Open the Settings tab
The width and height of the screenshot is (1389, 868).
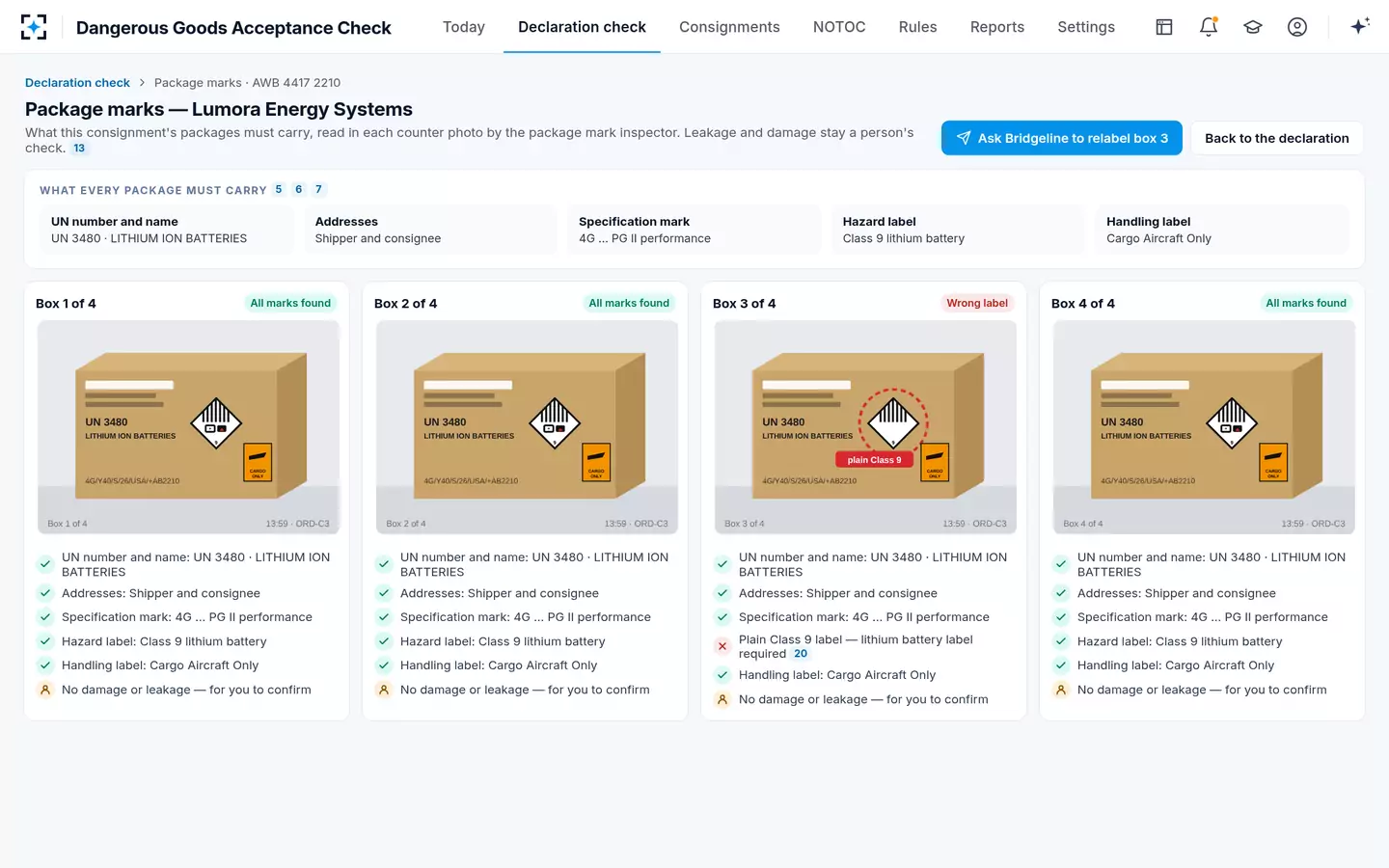pyautogui.click(x=1086, y=27)
